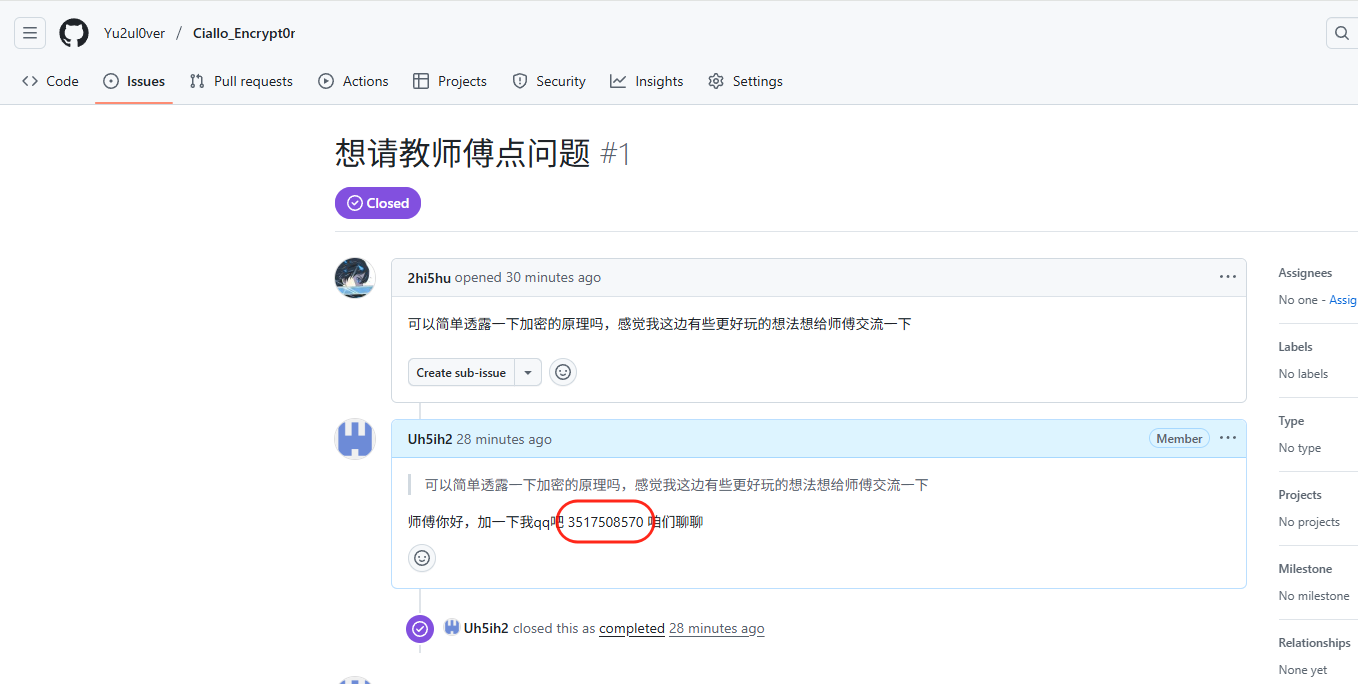Open three-dot menu on 2hi5hu's comment

tap(1227, 277)
